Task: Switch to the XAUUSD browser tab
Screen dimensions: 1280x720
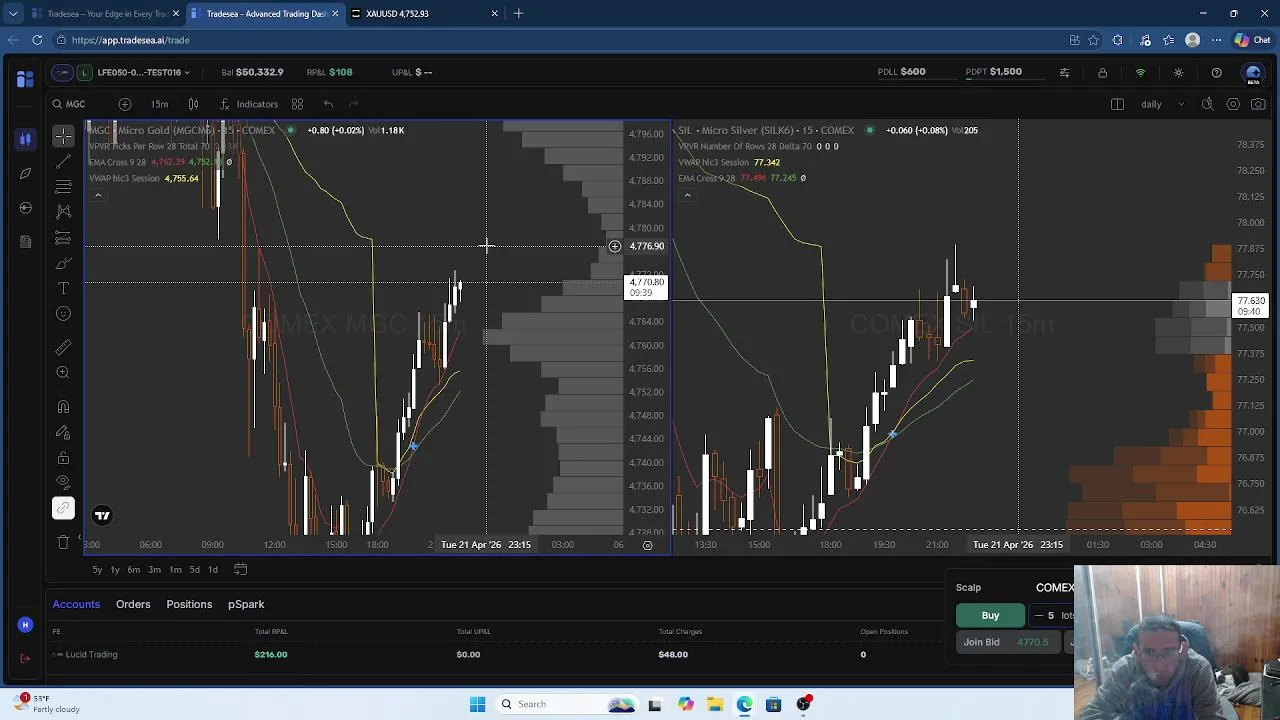Action: coord(425,13)
